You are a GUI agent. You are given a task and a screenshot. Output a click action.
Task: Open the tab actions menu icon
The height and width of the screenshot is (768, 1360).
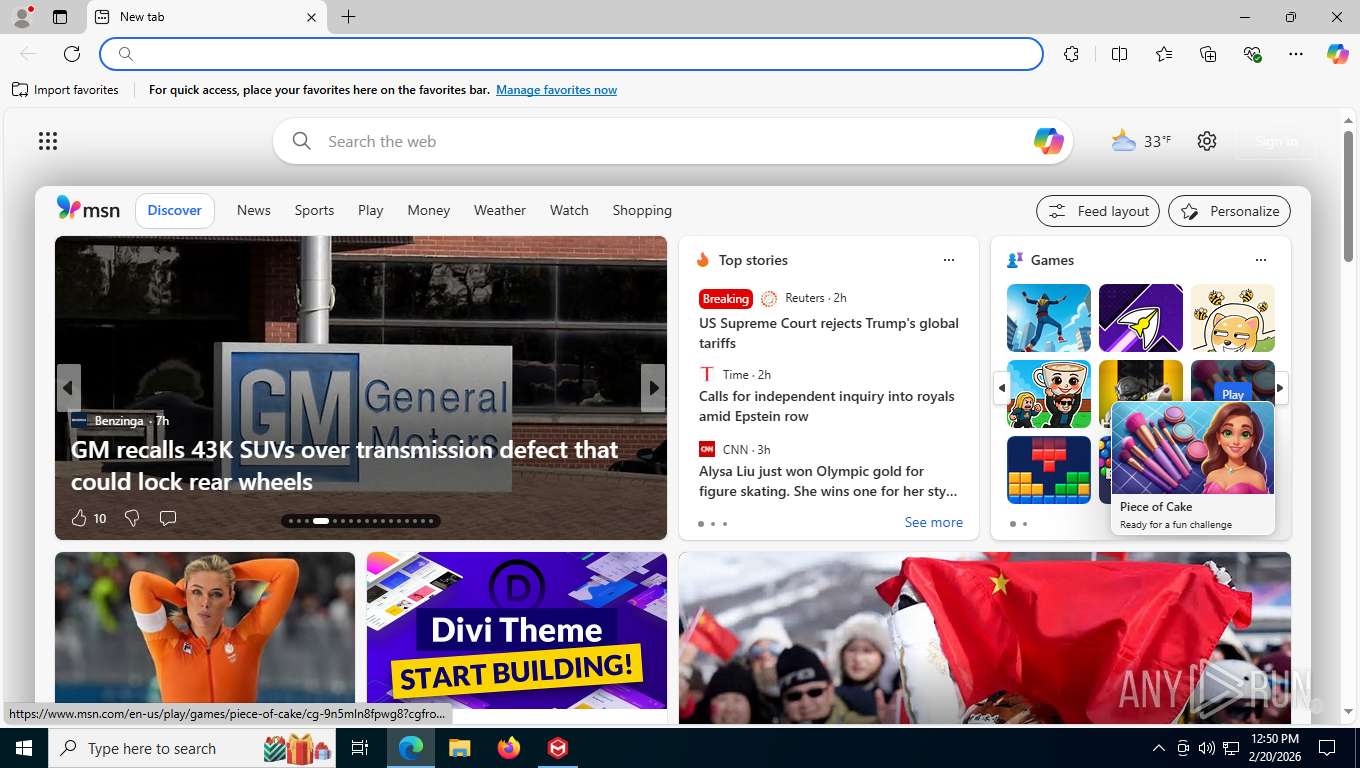click(x=60, y=17)
